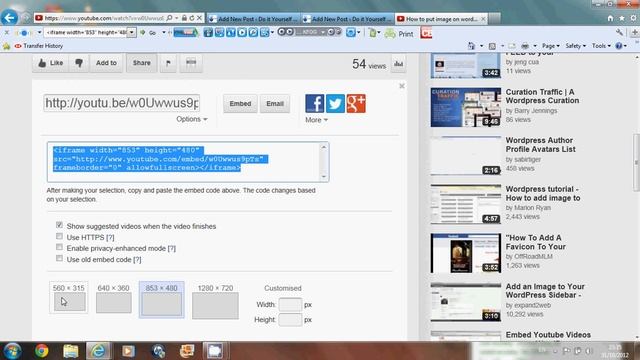
Task: Click the custom Width field
Action: 290,304
